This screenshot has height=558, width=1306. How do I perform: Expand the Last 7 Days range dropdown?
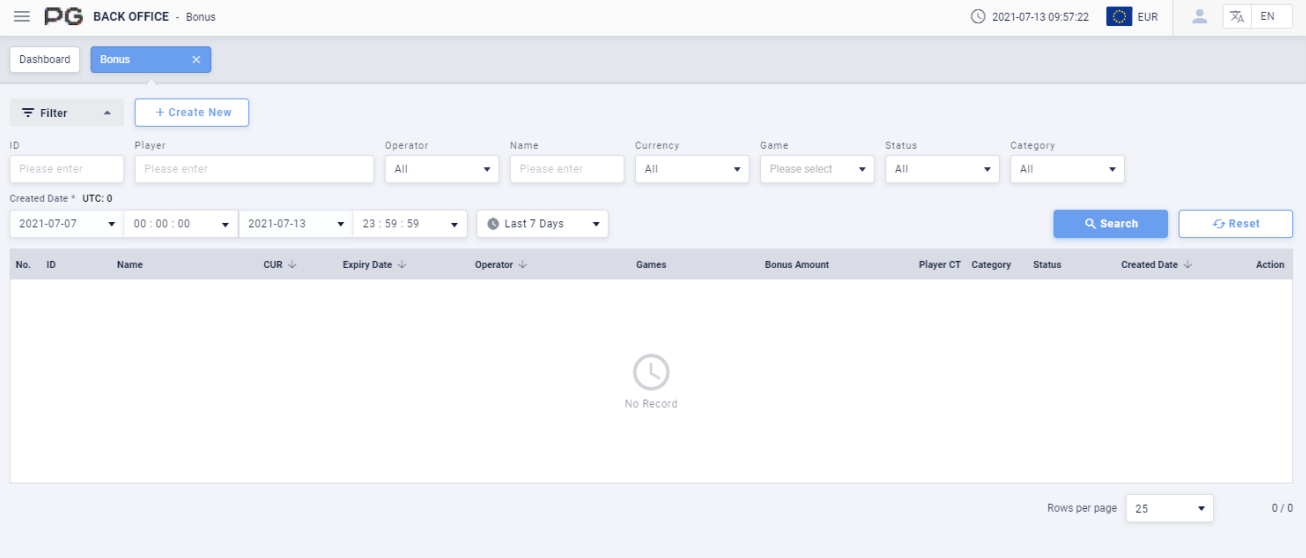pos(542,224)
